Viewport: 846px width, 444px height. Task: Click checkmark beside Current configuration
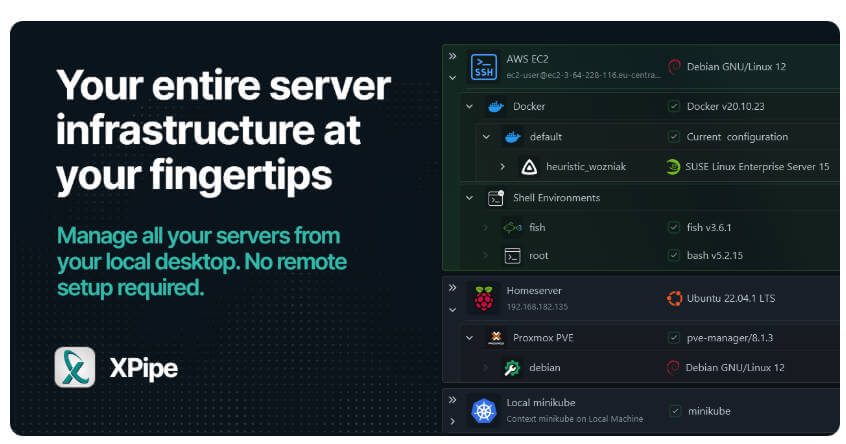click(x=673, y=137)
